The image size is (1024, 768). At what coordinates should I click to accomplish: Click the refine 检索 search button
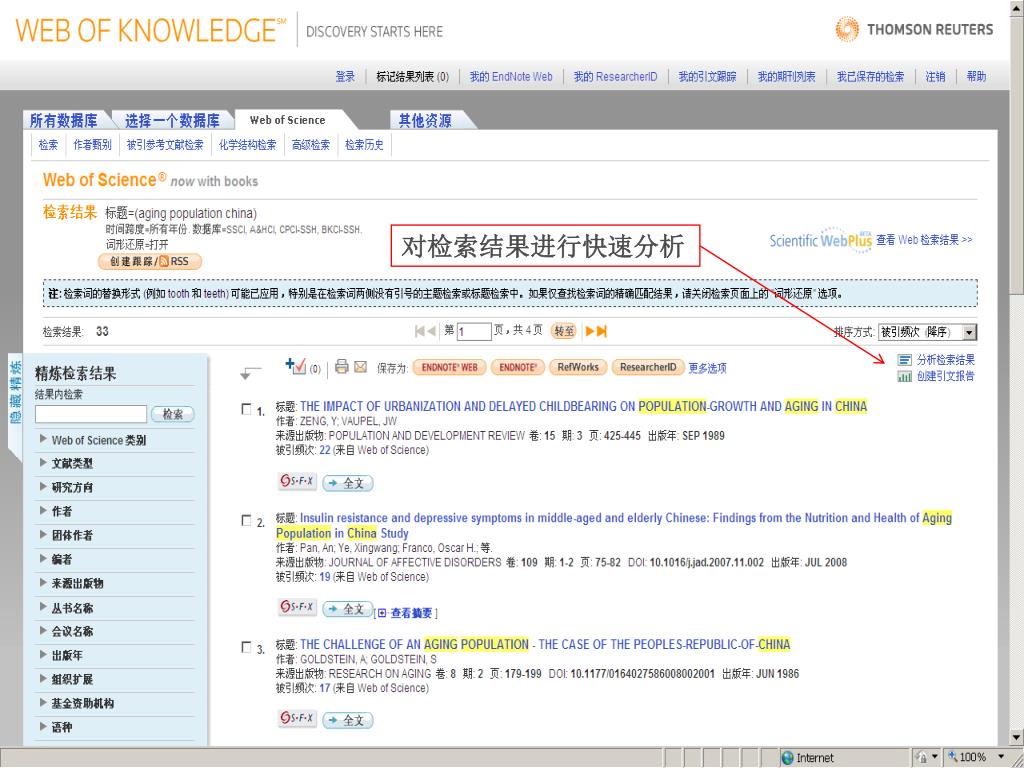point(172,414)
